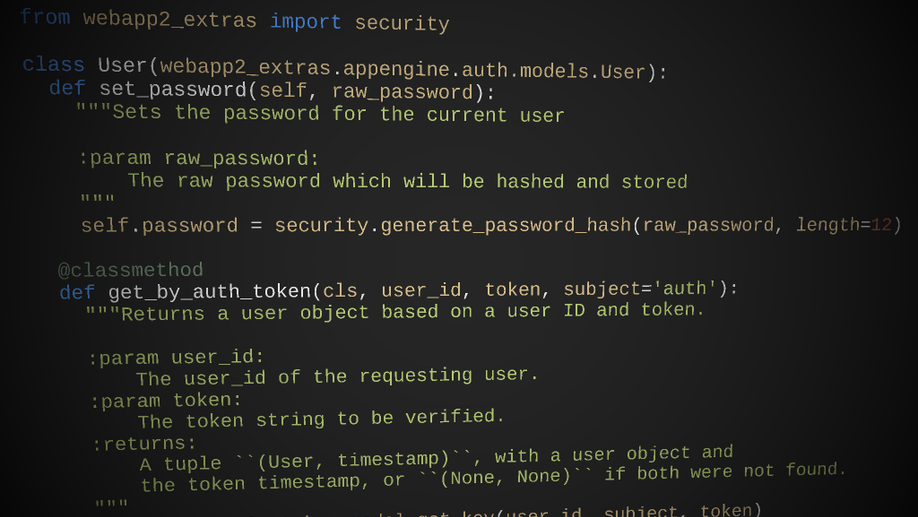Image resolution: width=918 pixels, height=517 pixels.
Task: Click the self.password assignment target
Action: 159,226
